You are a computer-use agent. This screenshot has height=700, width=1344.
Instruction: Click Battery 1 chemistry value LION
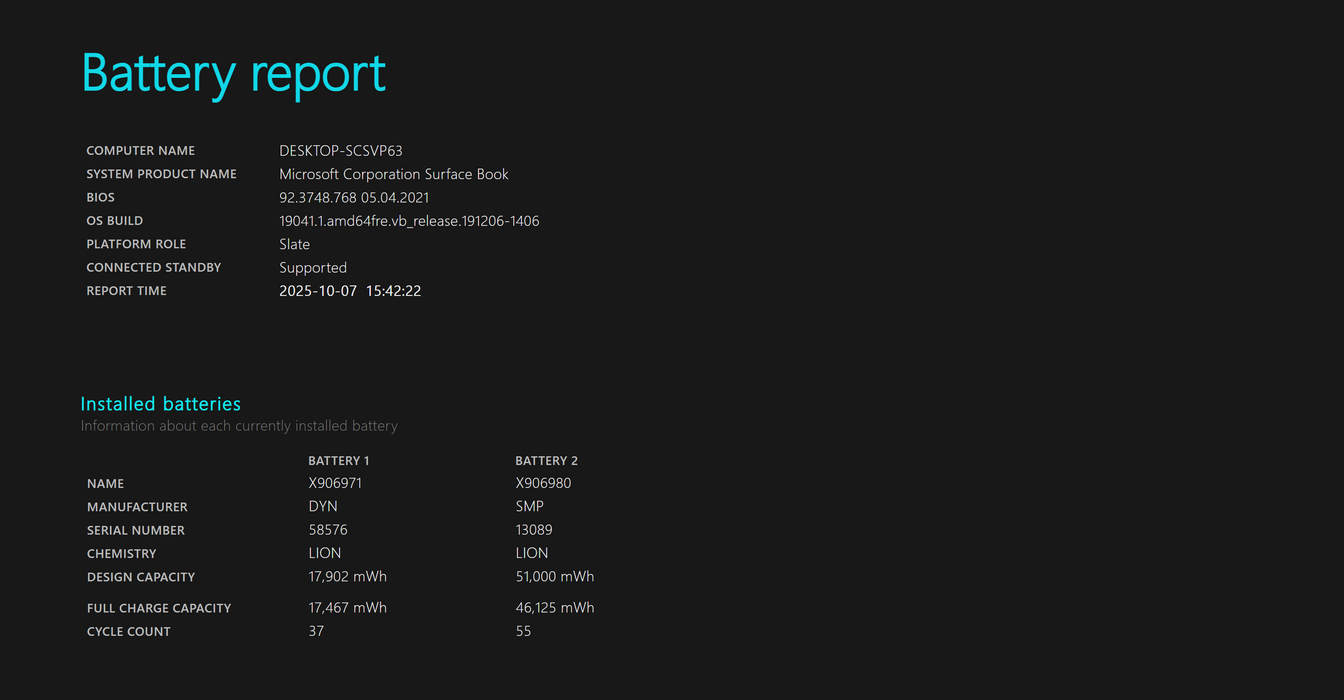[x=325, y=553]
